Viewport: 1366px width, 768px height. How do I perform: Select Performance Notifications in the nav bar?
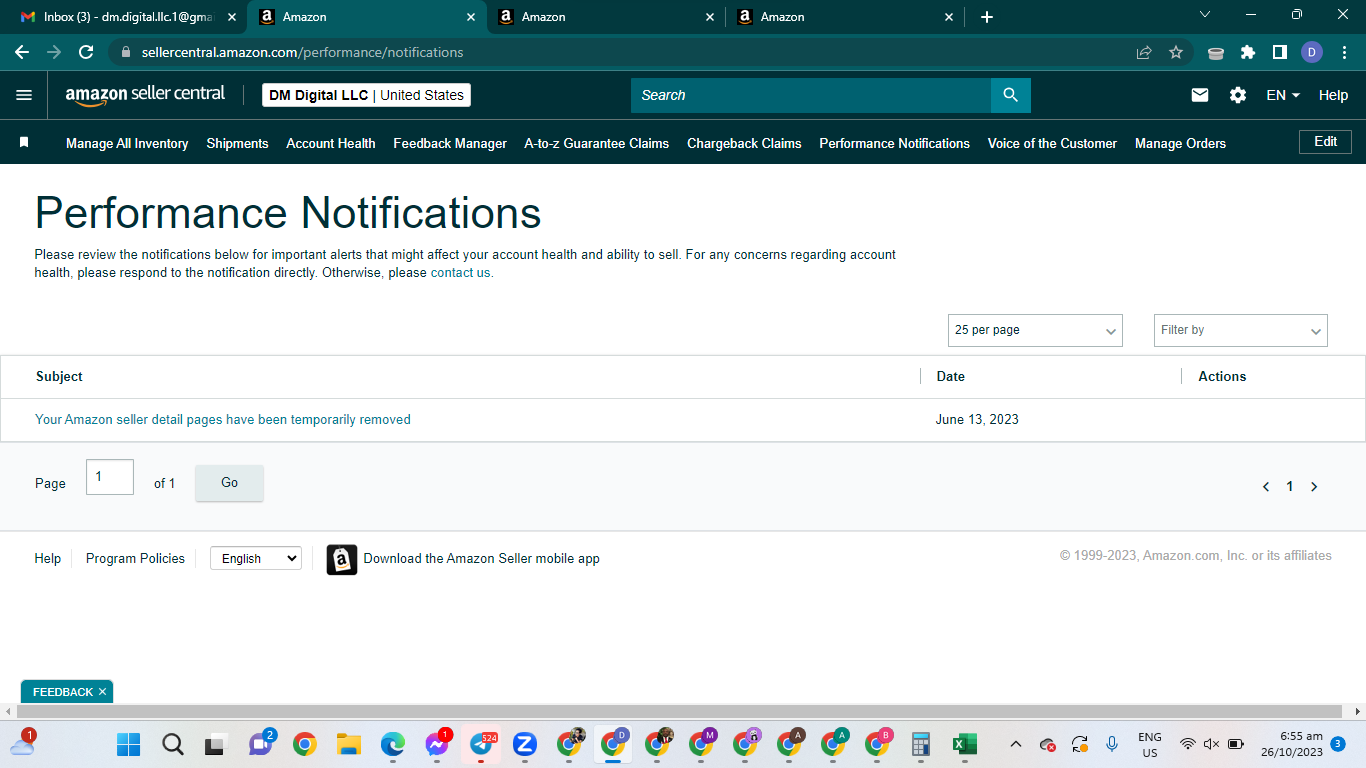click(895, 143)
